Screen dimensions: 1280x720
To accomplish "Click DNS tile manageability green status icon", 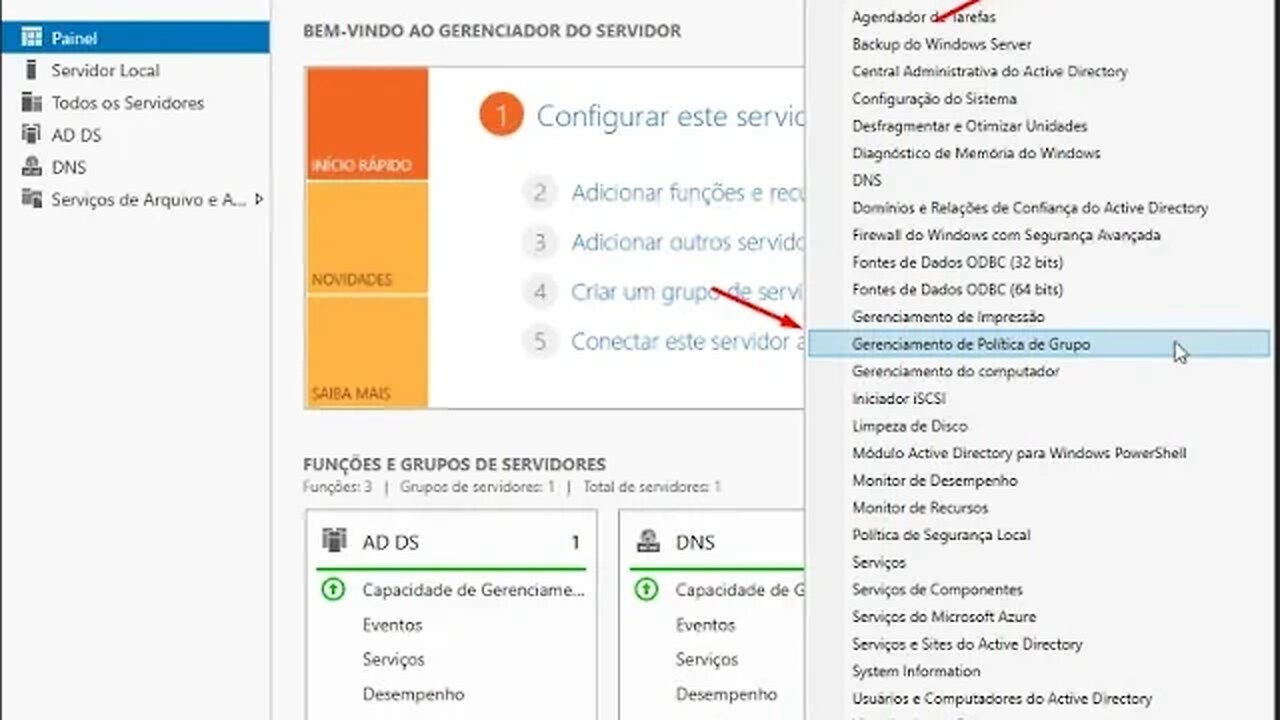I will [x=646, y=590].
